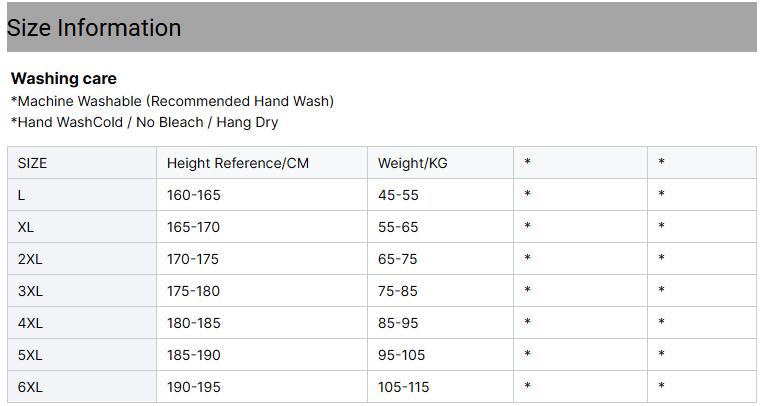Click the Hand WashCold care line
Screen dimensions: 771x406
(x=145, y=122)
